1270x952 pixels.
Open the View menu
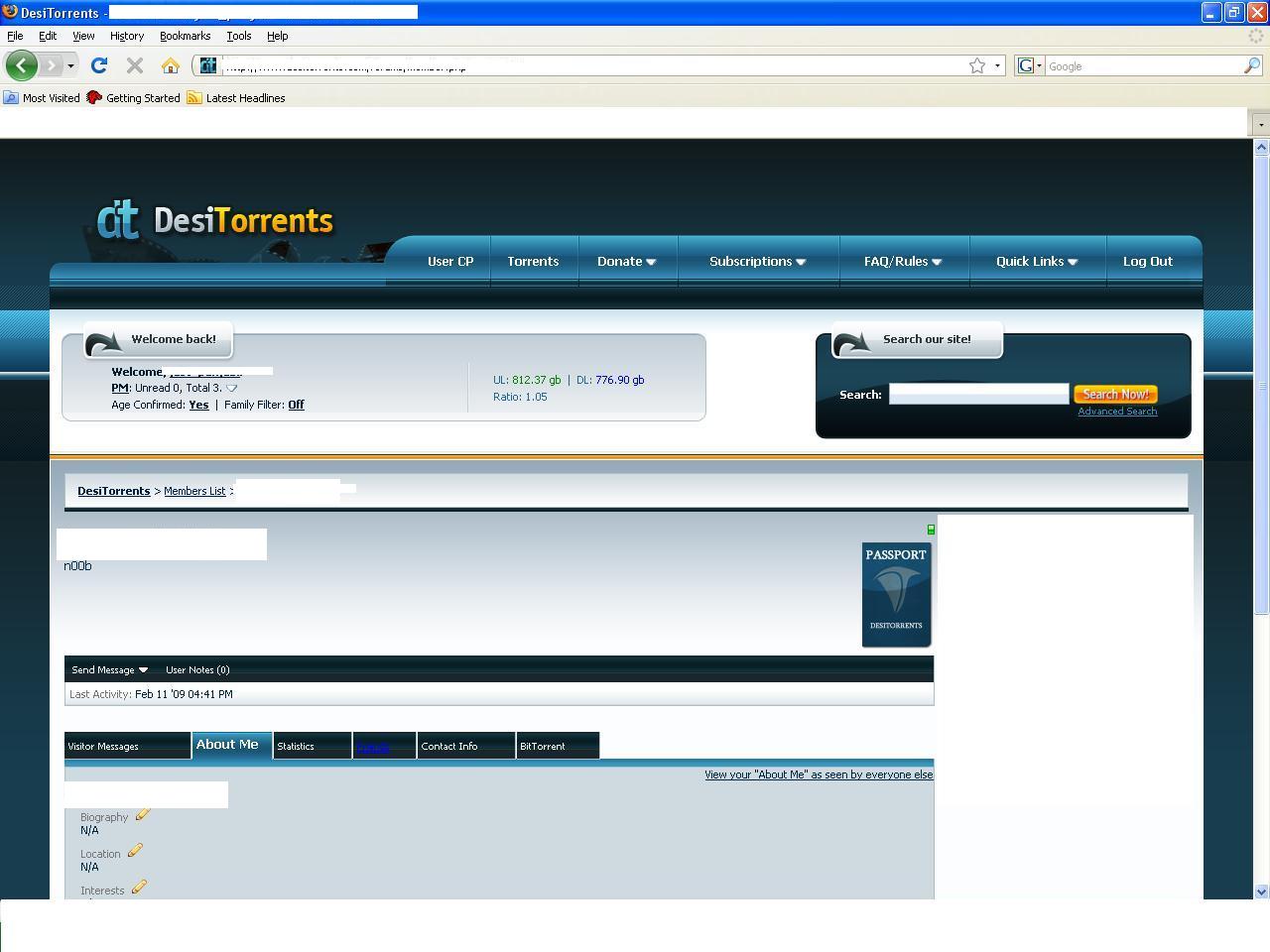(x=83, y=36)
